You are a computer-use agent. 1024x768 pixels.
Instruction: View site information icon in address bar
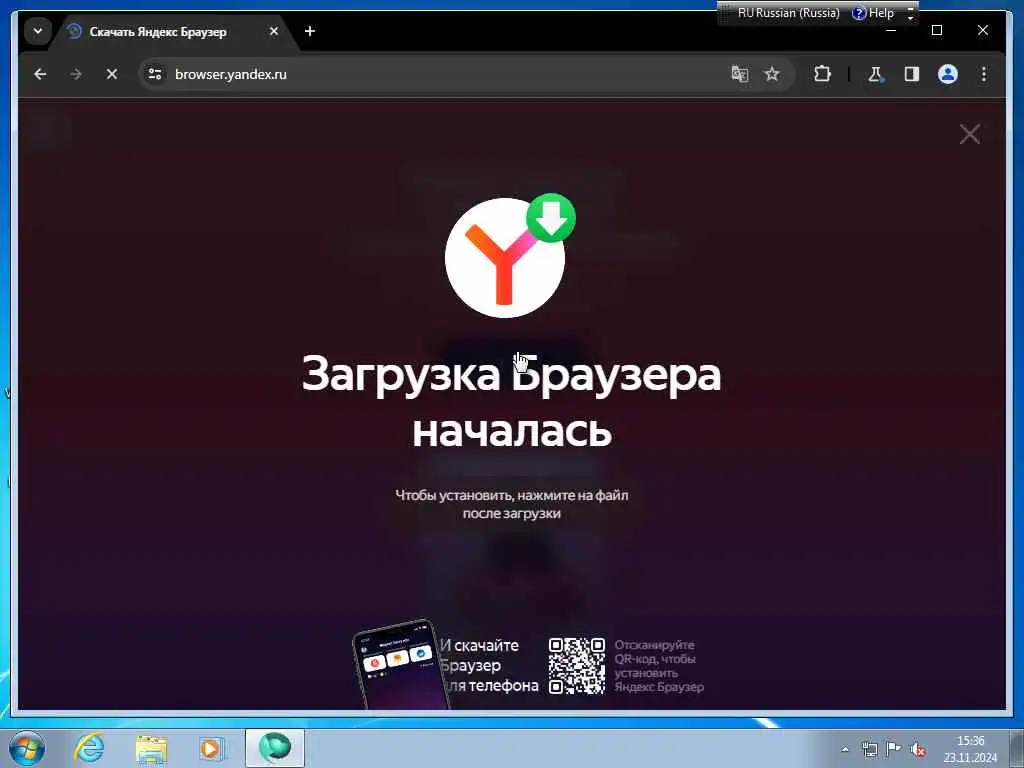coord(155,74)
